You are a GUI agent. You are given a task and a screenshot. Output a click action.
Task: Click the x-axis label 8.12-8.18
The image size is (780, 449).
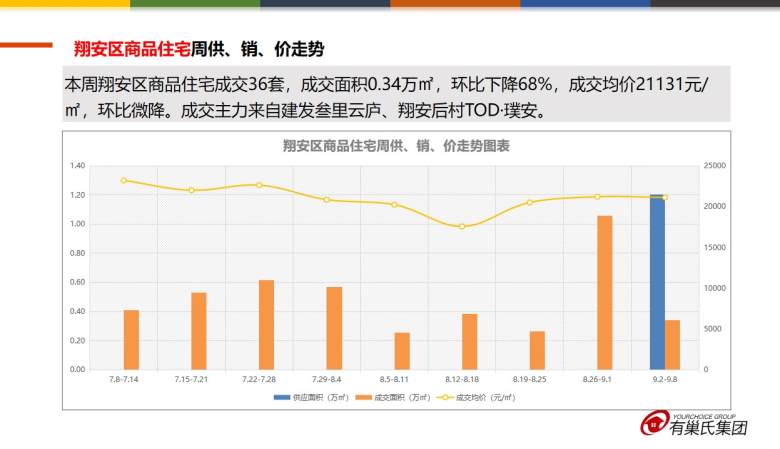[x=462, y=379]
